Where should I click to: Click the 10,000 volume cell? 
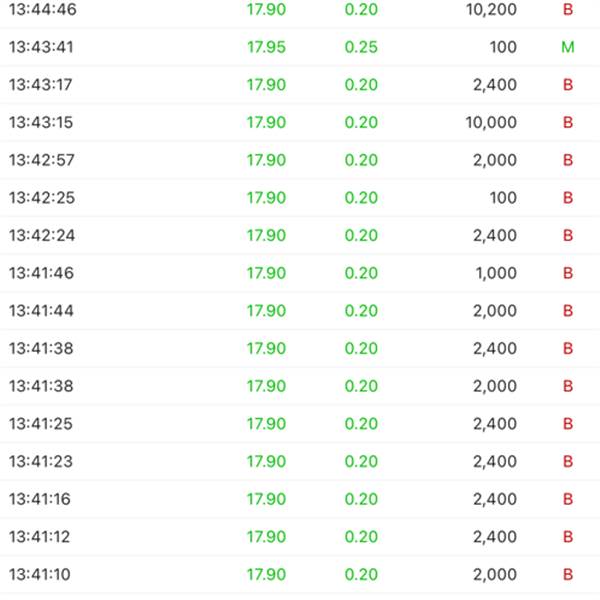[x=491, y=123]
